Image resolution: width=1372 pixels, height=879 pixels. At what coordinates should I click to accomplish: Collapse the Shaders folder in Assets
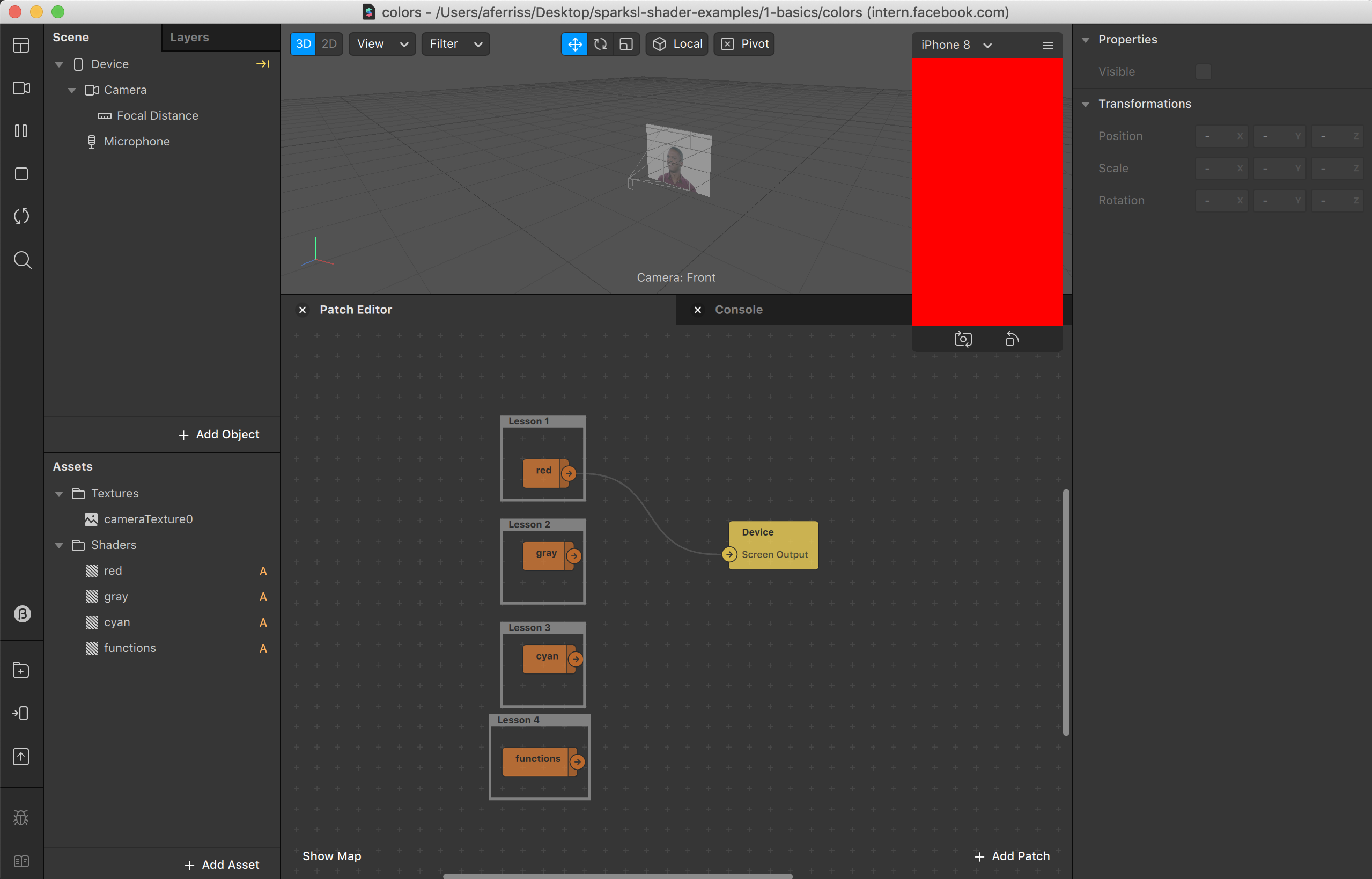(59, 545)
